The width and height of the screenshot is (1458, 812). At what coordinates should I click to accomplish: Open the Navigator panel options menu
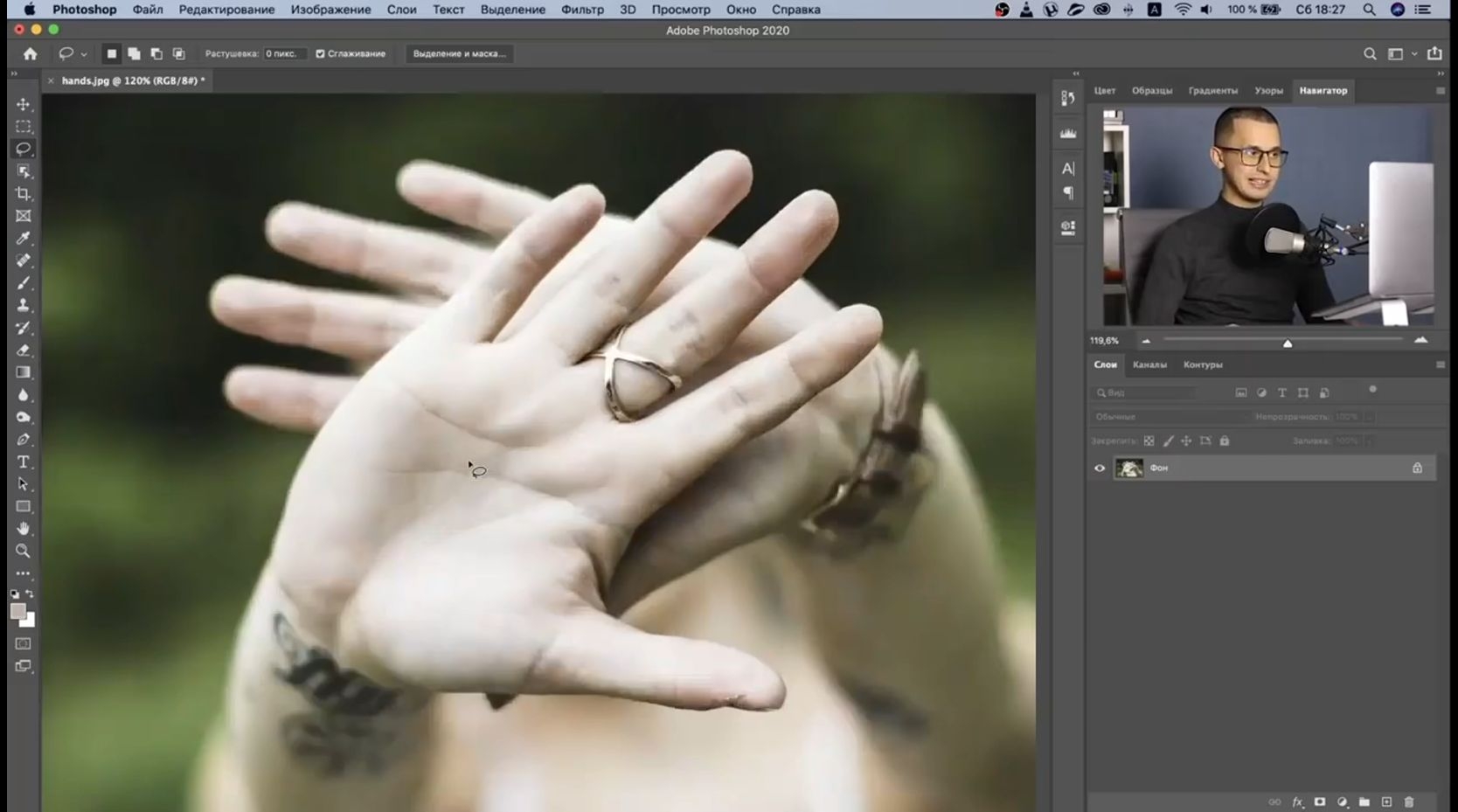point(1441,91)
